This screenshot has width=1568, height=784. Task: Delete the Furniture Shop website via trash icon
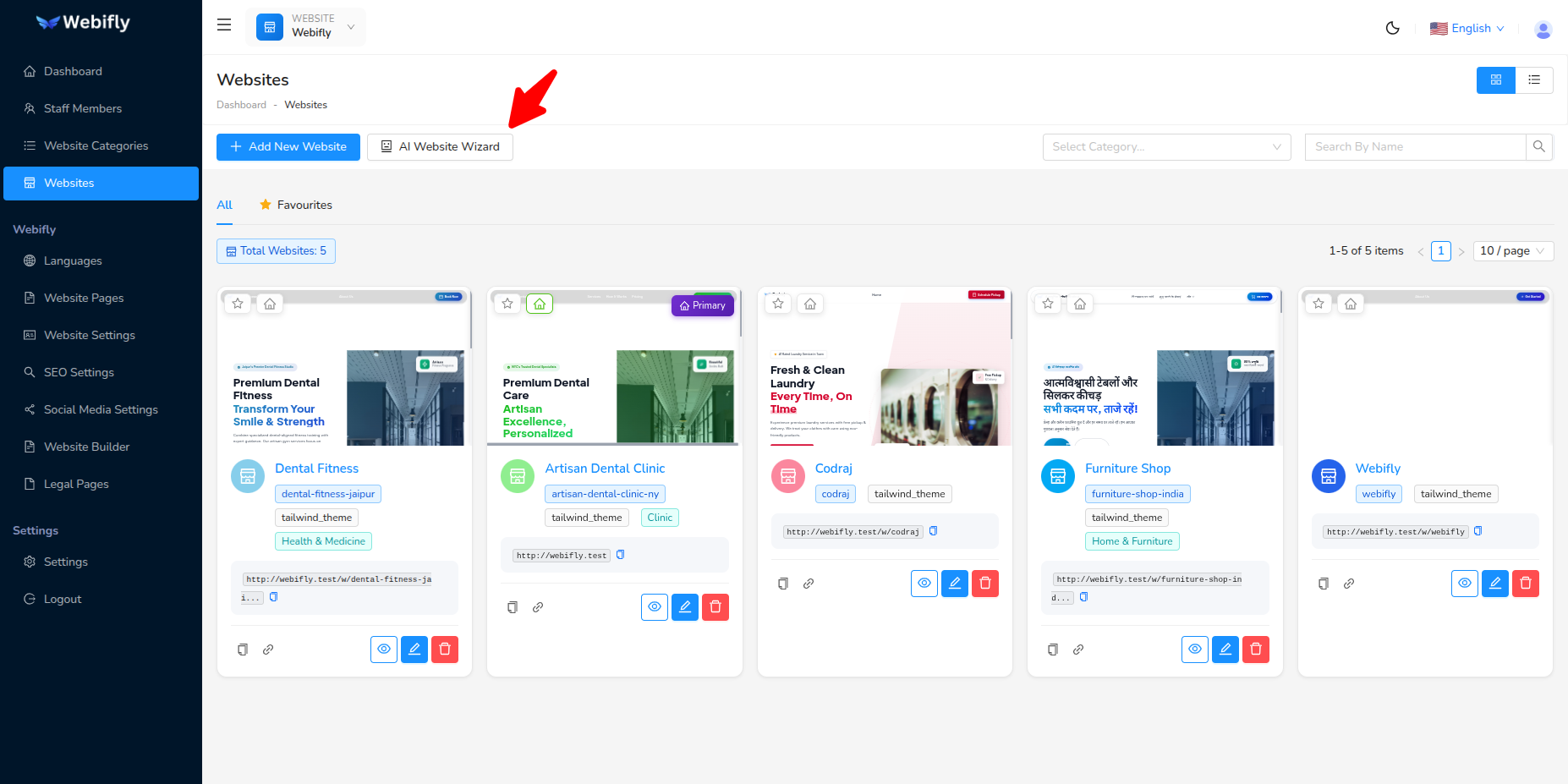click(x=1255, y=649)
